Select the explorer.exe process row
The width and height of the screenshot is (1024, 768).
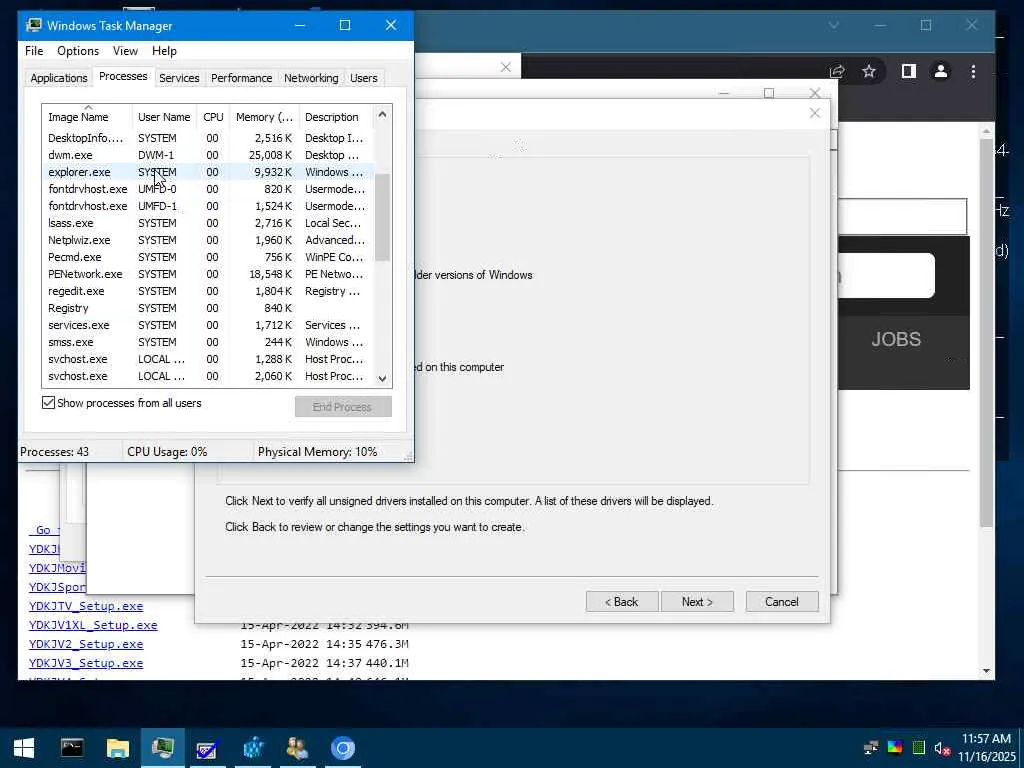pos(208,172)
